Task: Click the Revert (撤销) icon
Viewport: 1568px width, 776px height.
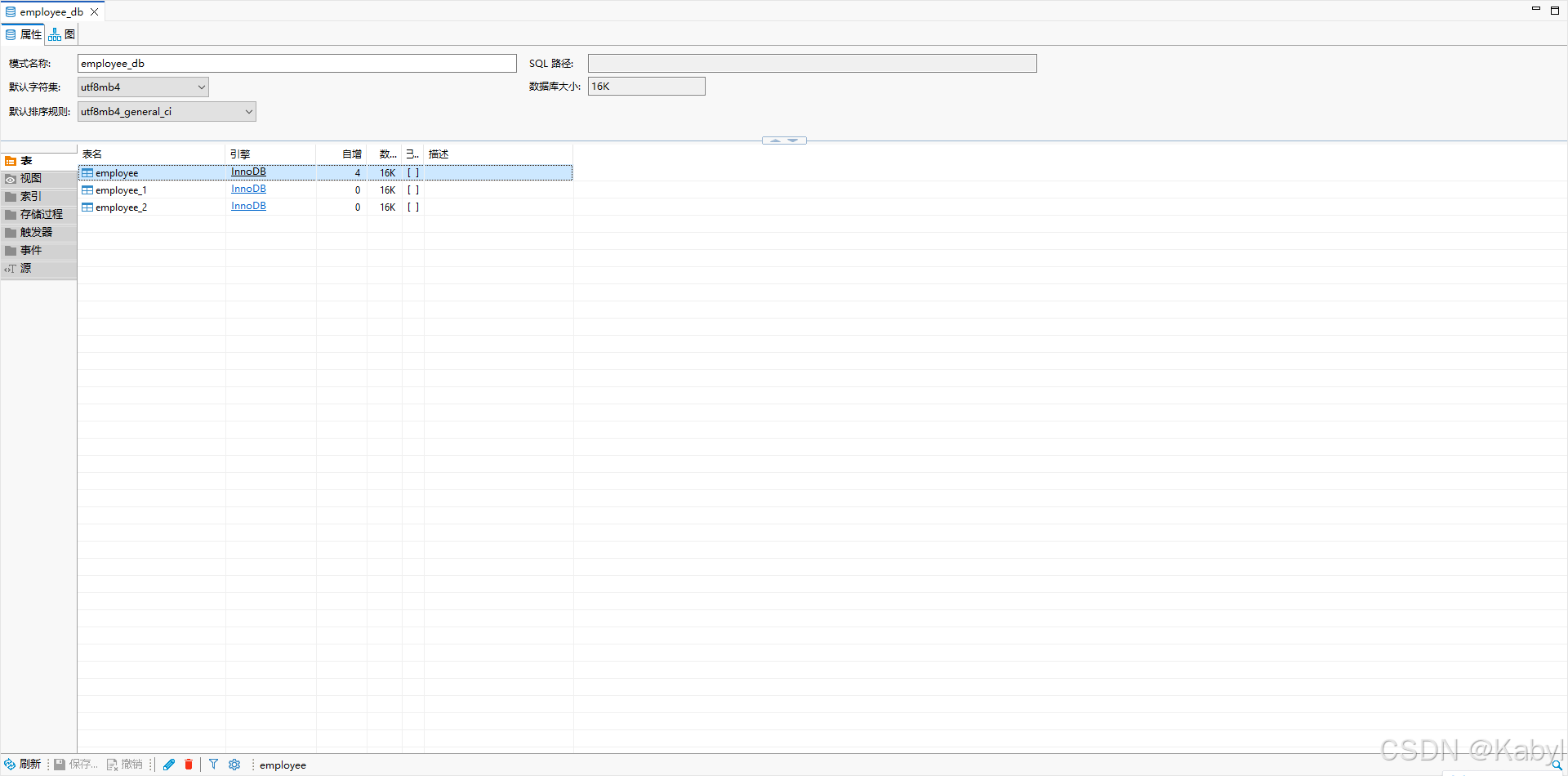Action: click(112, 765)
